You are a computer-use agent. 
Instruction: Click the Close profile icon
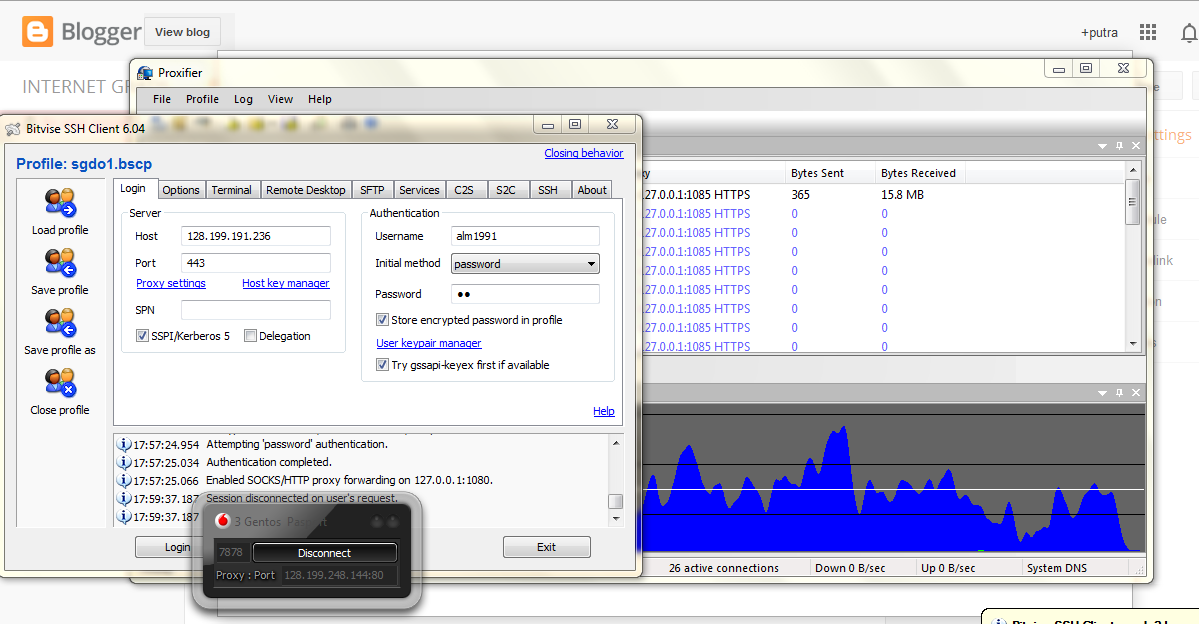click(60, 382)
